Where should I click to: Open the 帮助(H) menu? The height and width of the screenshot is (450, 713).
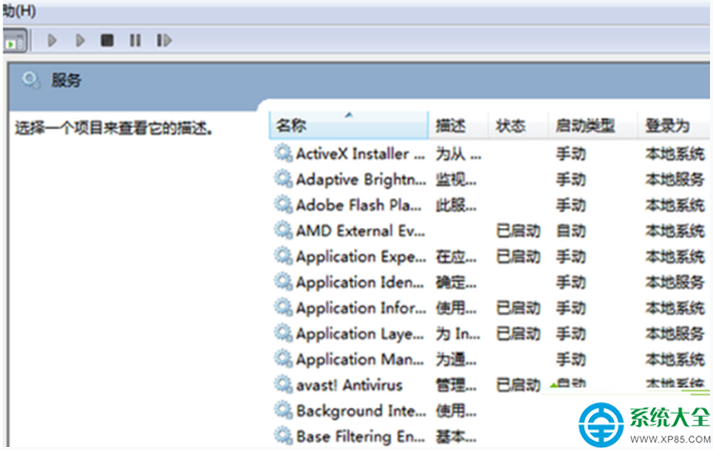click(19, 10)
